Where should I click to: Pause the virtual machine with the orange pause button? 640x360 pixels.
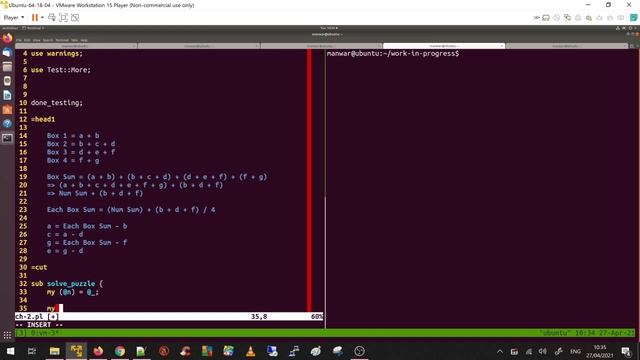click(35, 18)
